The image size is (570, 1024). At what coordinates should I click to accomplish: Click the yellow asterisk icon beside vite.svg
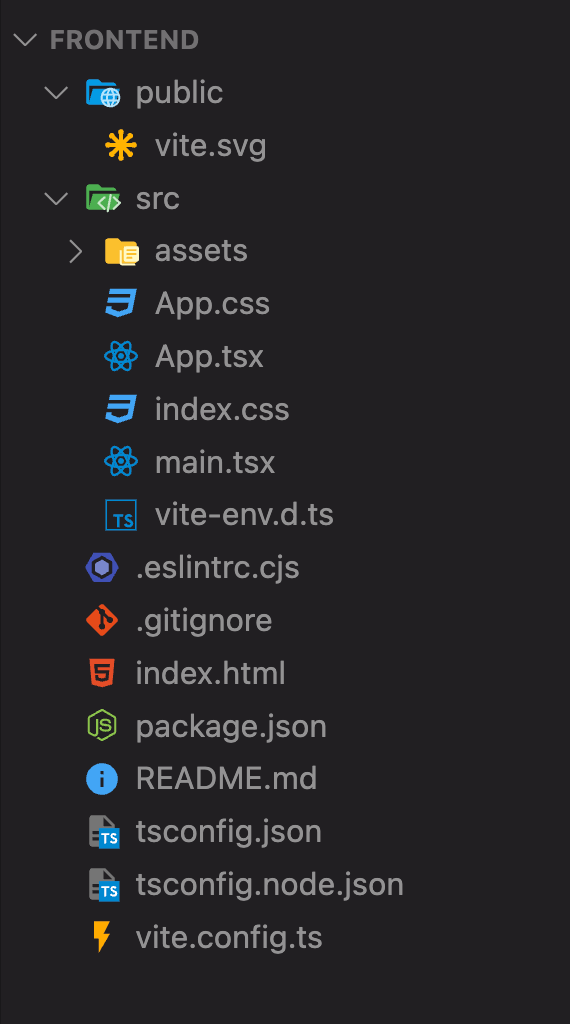click(x=121, y=145)
